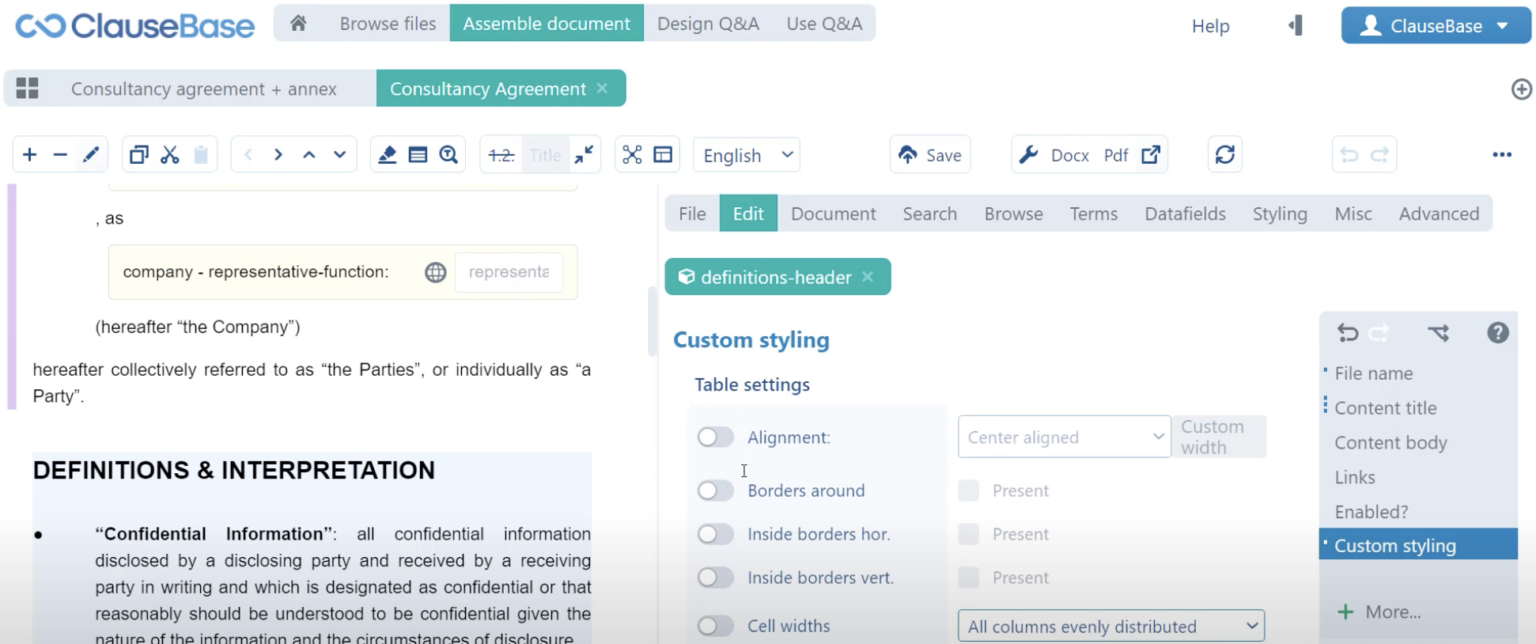
Task: Open the wrench export settings icon
Action: pyautogui.click(x=1028, y=155)
